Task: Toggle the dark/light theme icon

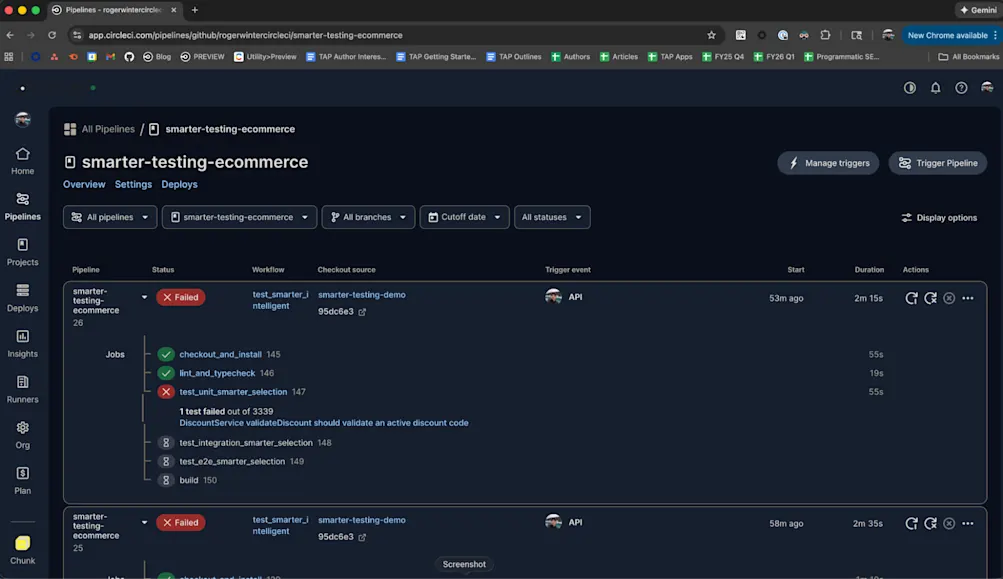Action: pyautogui.click(x=910, y=88)
